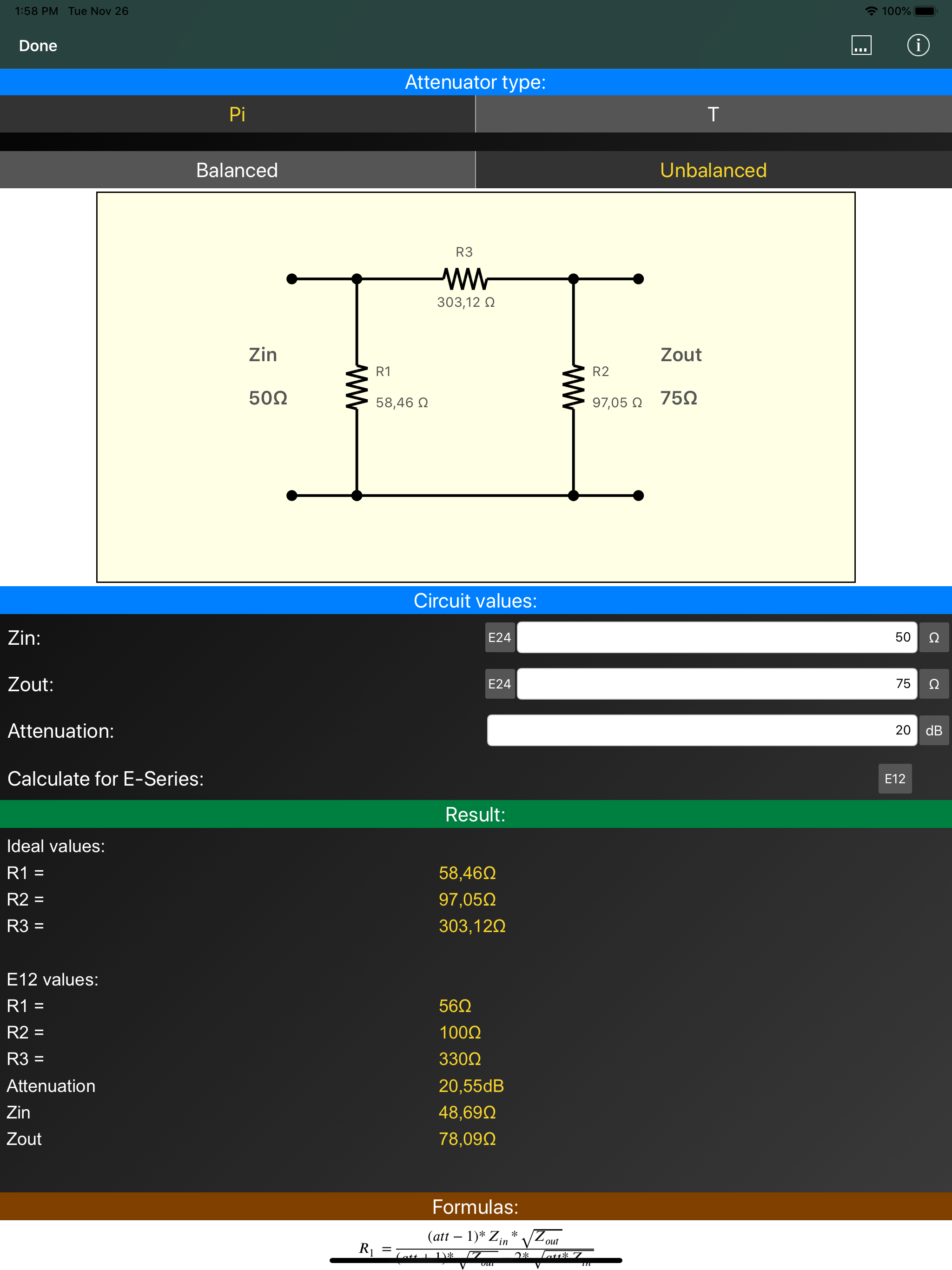Change the Zout ohm unit

(x=933, y=684)
